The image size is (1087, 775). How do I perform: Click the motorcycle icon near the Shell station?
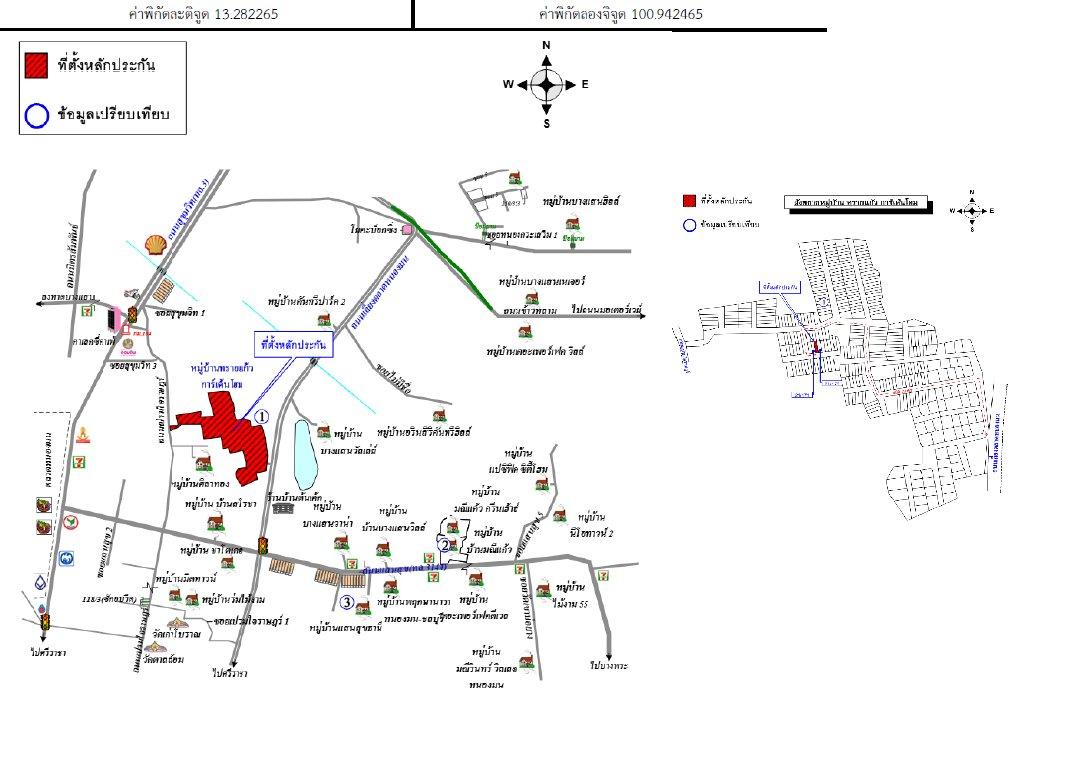click(x=132, y=295)
